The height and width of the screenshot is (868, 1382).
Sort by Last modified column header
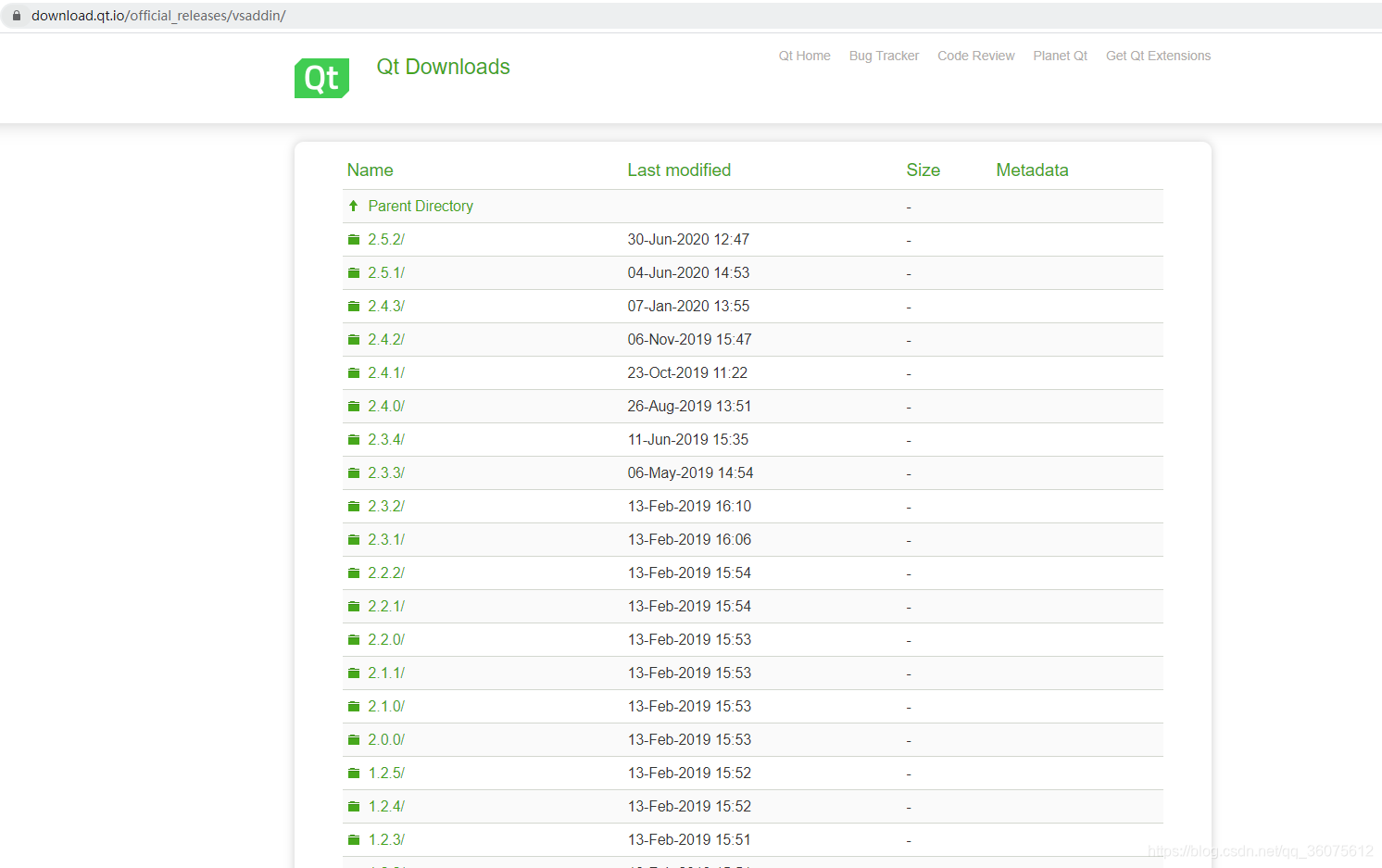[x=679, y=170]
